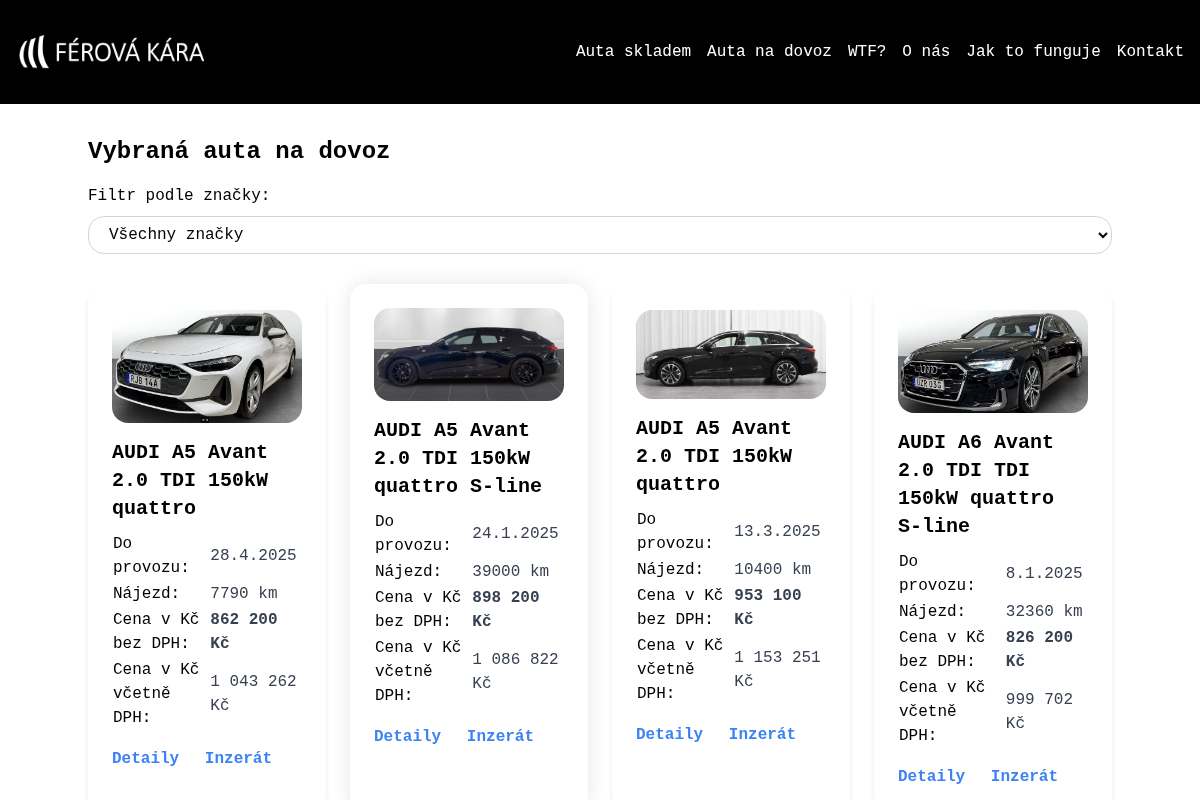This screenshot has height=800, width=1200.
Task: Click the registration date "8.1.2025"
Action: click(1044, 574)
